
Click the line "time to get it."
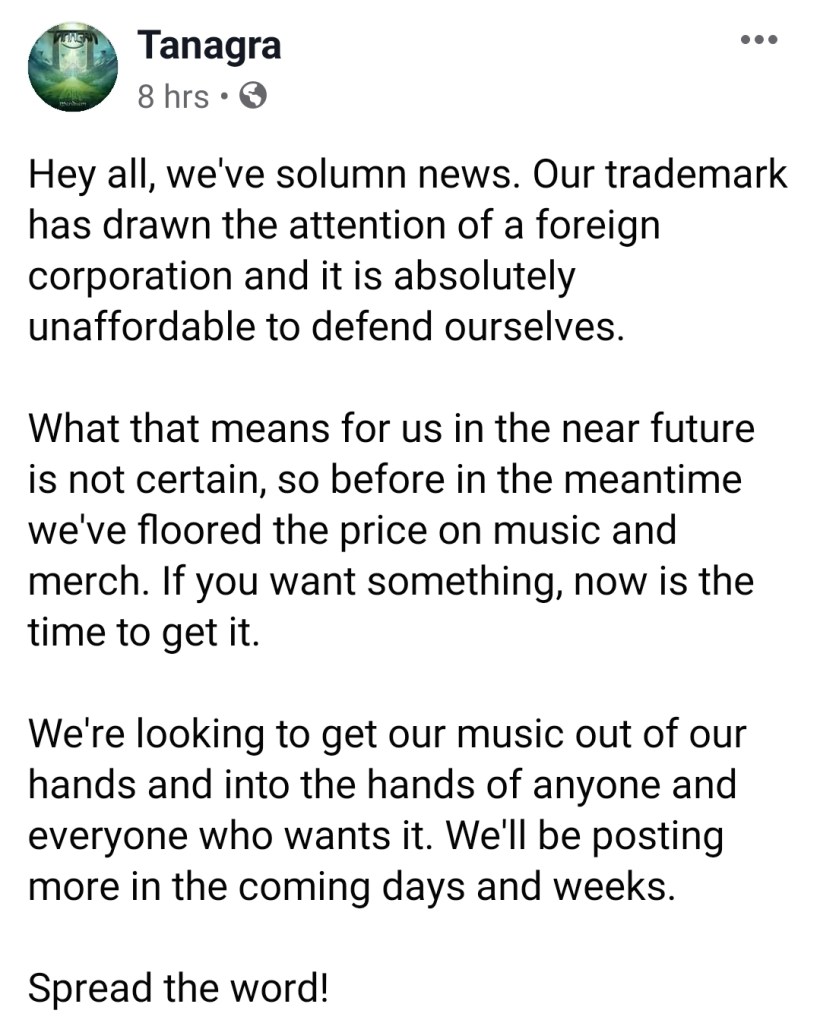(x=143, y=634)
